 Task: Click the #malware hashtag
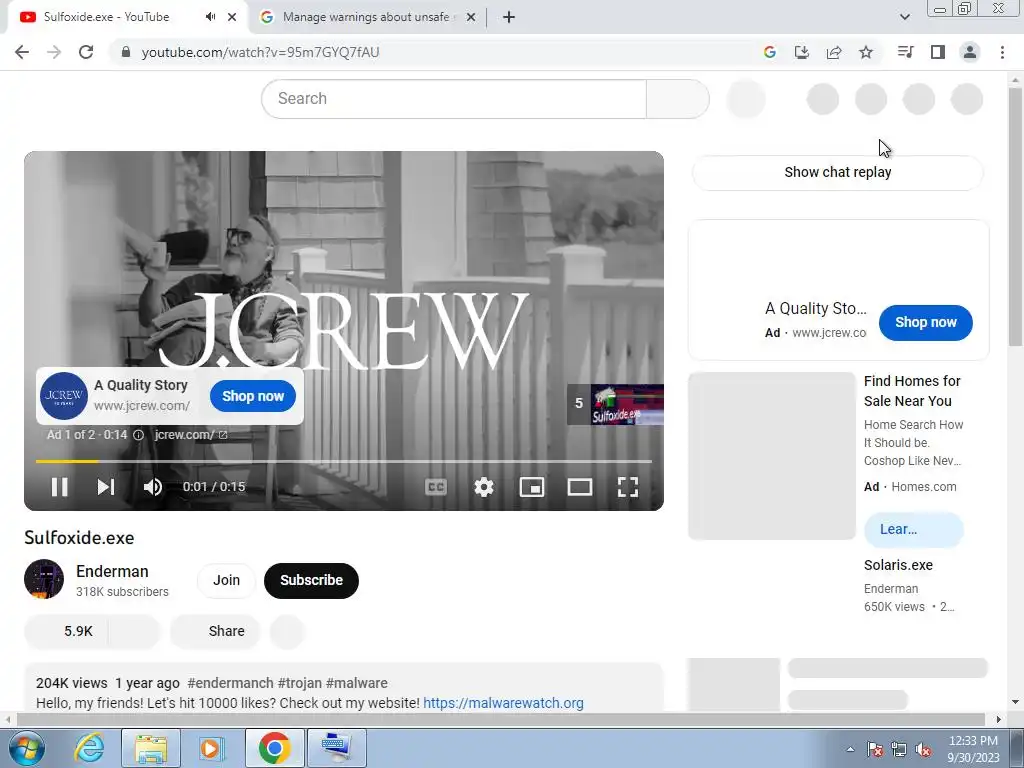click(x=357, y=683)
